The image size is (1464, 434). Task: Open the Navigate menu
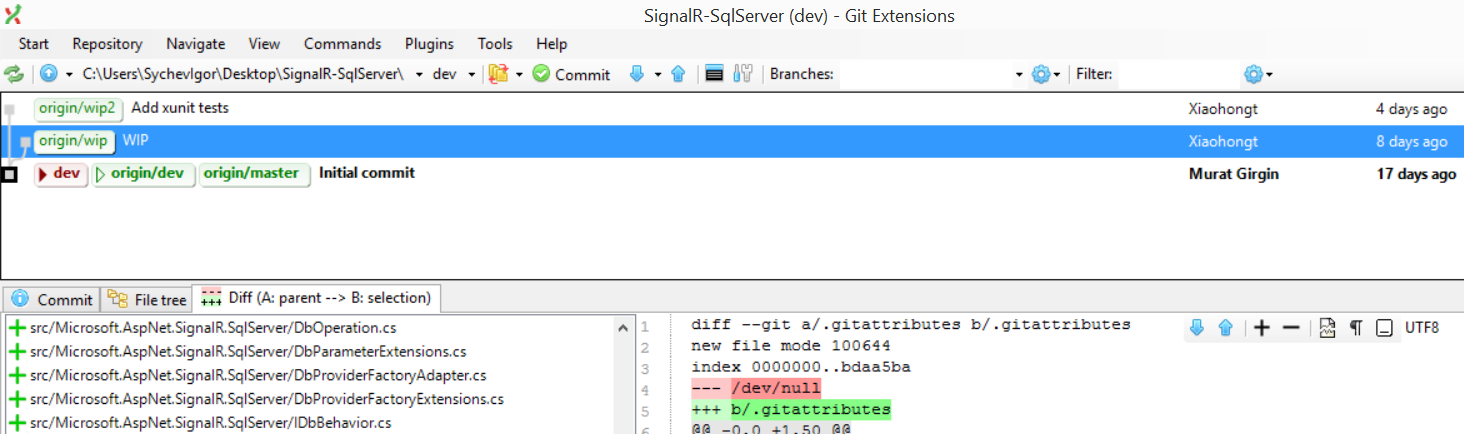tap(195, 44)
